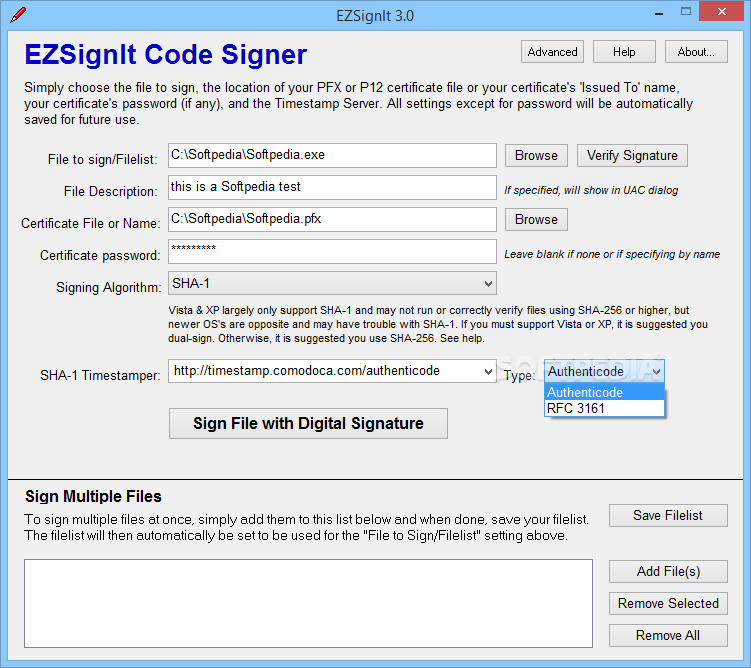Open the About... dialog

696,52
